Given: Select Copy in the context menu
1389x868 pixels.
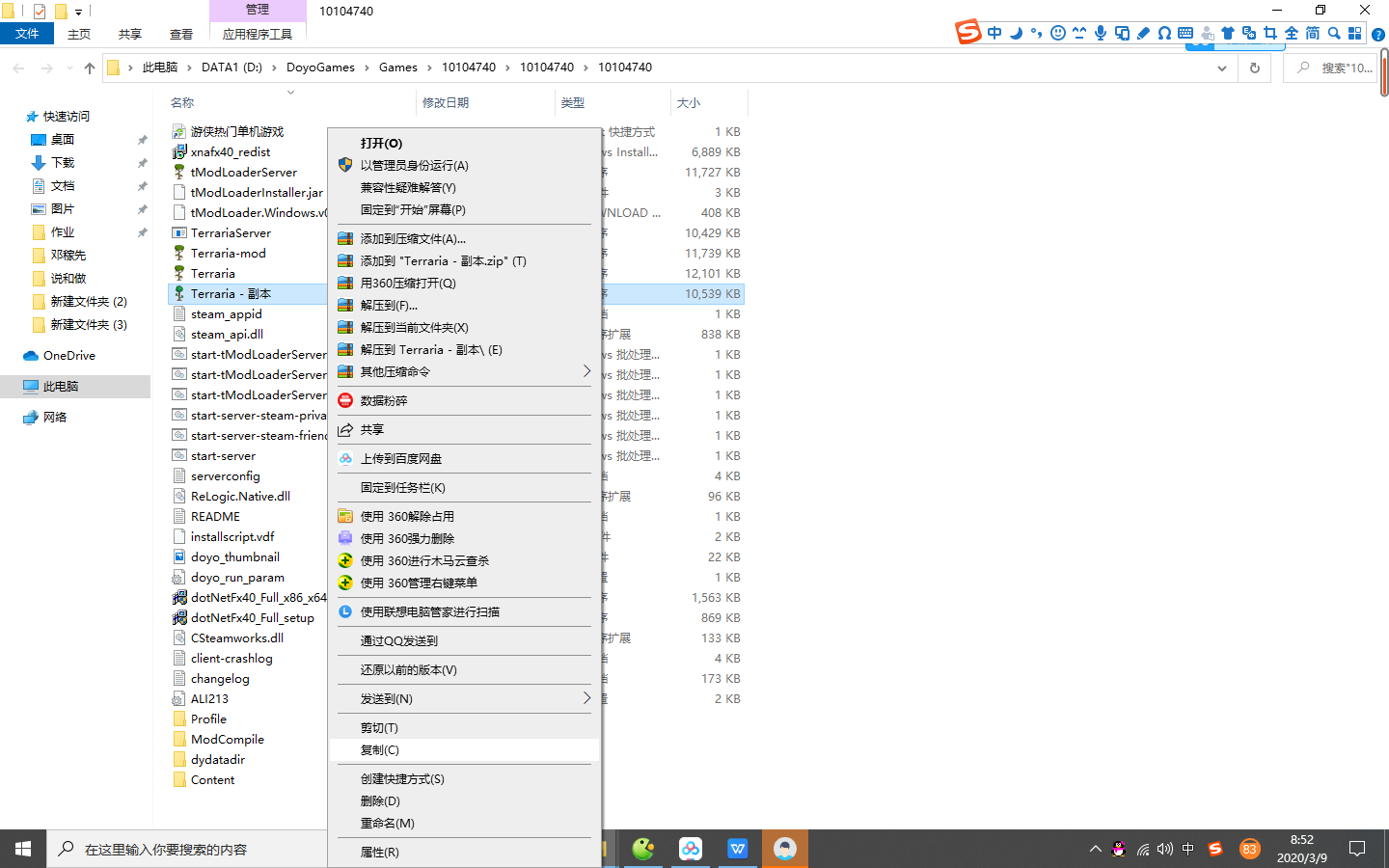Looking at the screenshot, I should 464,750.
